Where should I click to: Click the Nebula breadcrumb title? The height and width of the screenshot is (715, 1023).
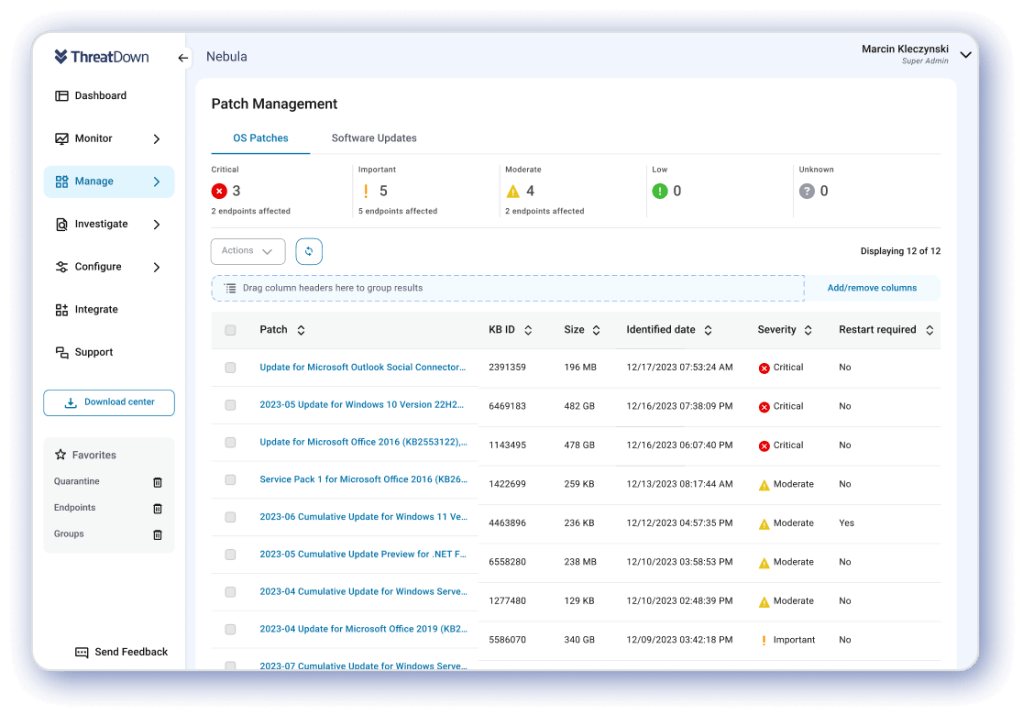point(226,57)
